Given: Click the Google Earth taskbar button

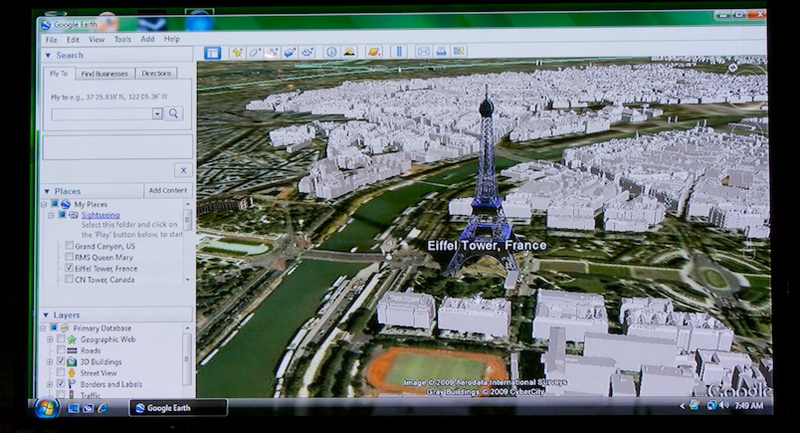Looking at the screenshot, I should [179, 408].
